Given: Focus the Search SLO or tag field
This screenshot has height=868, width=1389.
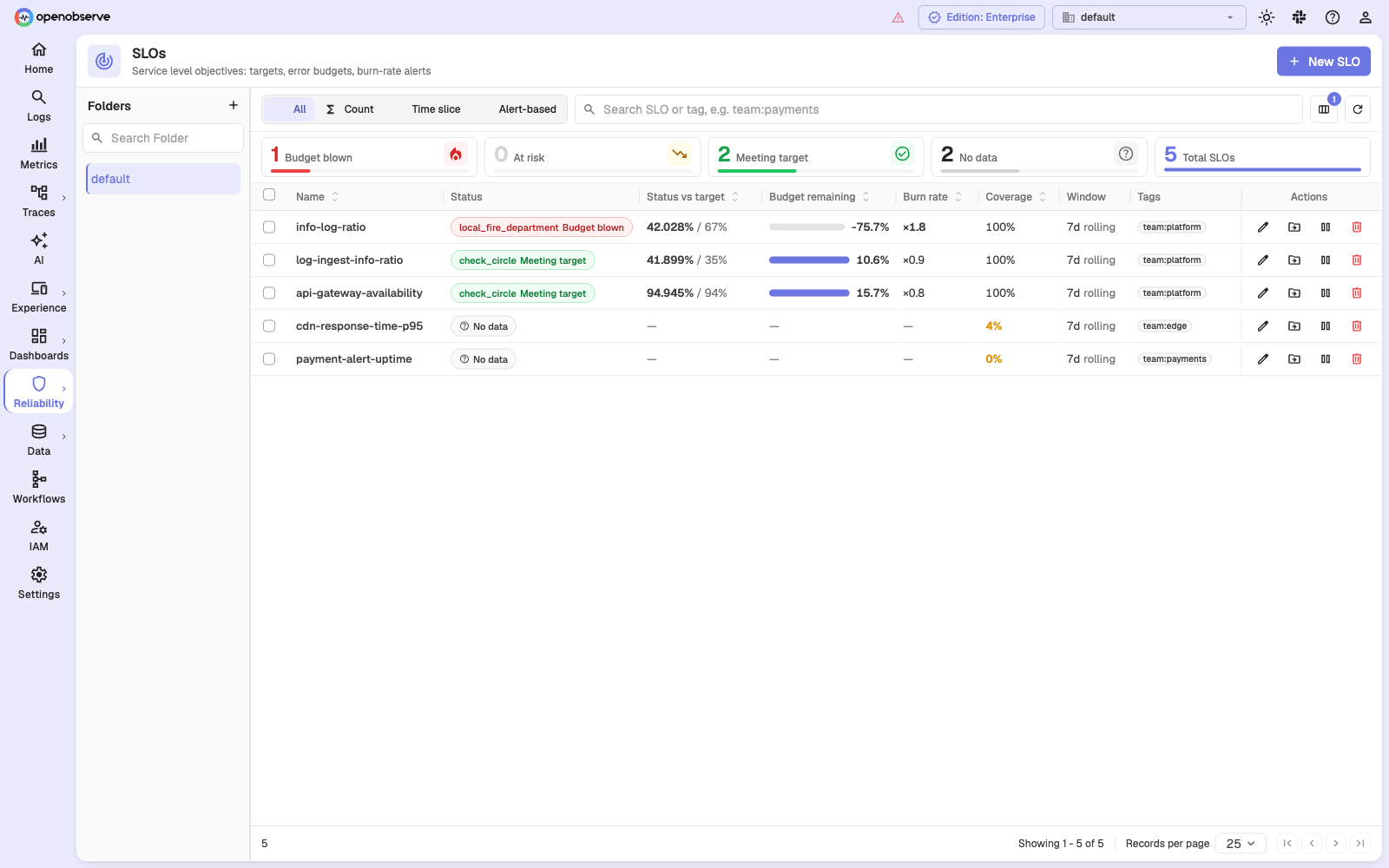Looking at the screenshot, I should (938, 109).
